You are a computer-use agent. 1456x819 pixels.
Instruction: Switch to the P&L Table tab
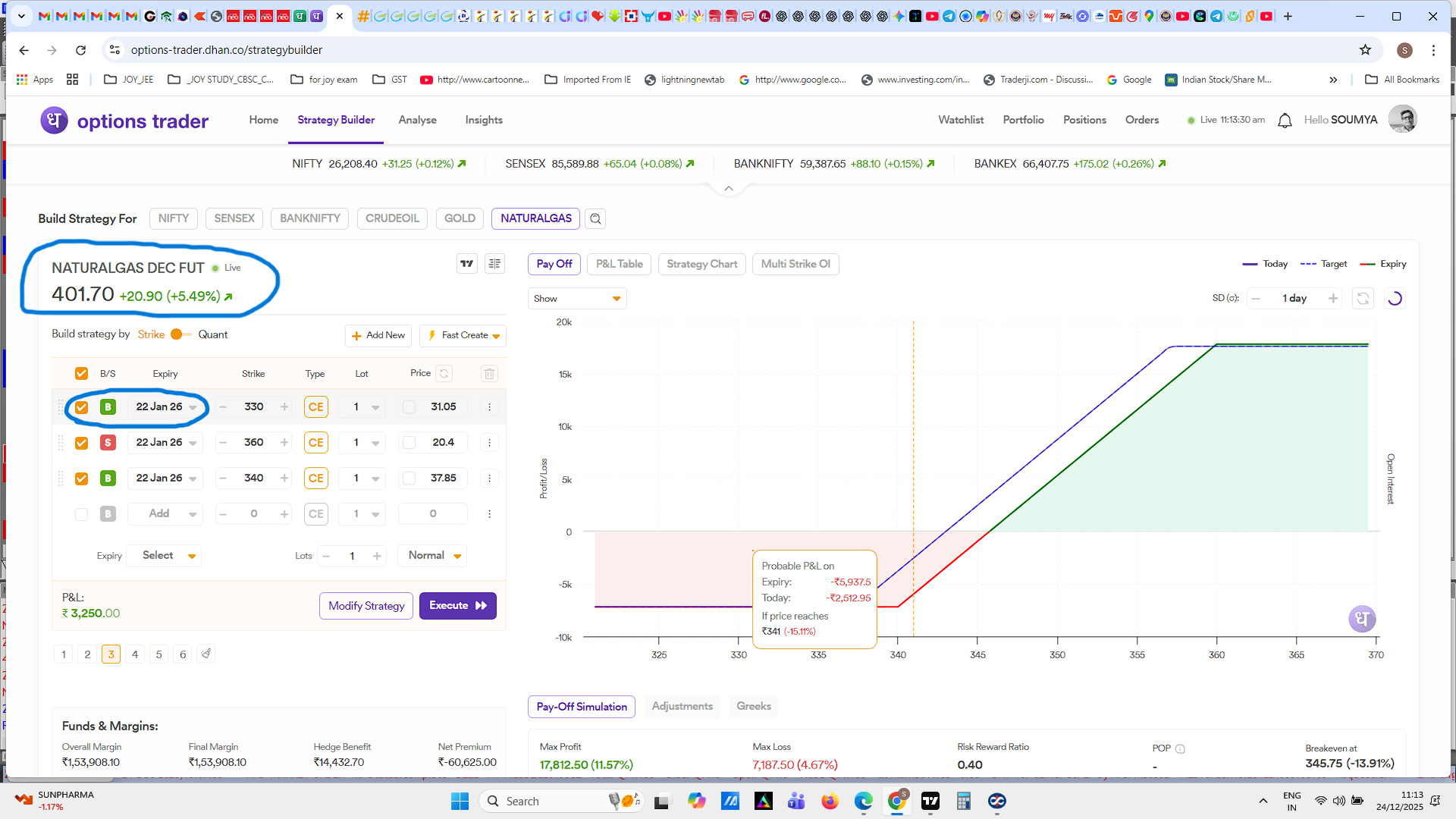[x=619, y=264]
